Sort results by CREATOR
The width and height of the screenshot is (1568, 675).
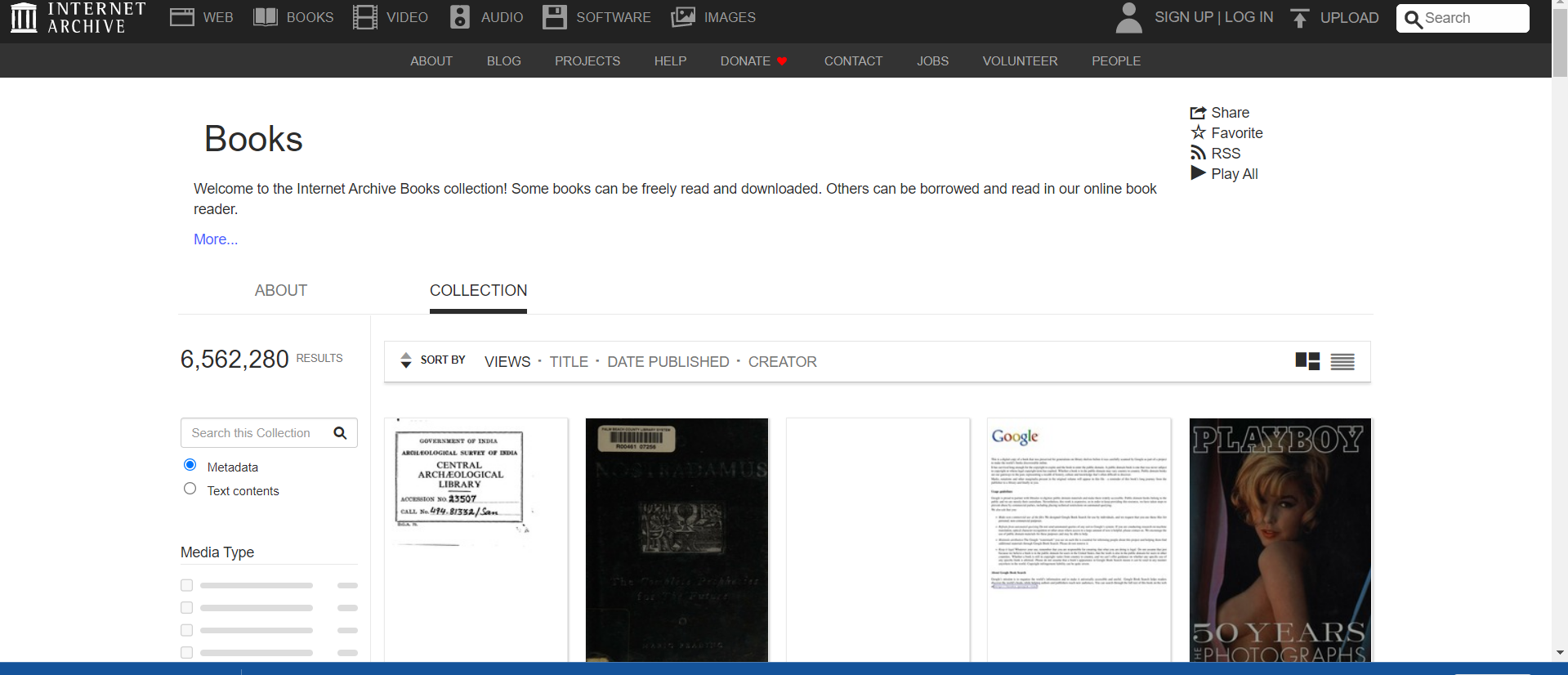pos(783,362)
